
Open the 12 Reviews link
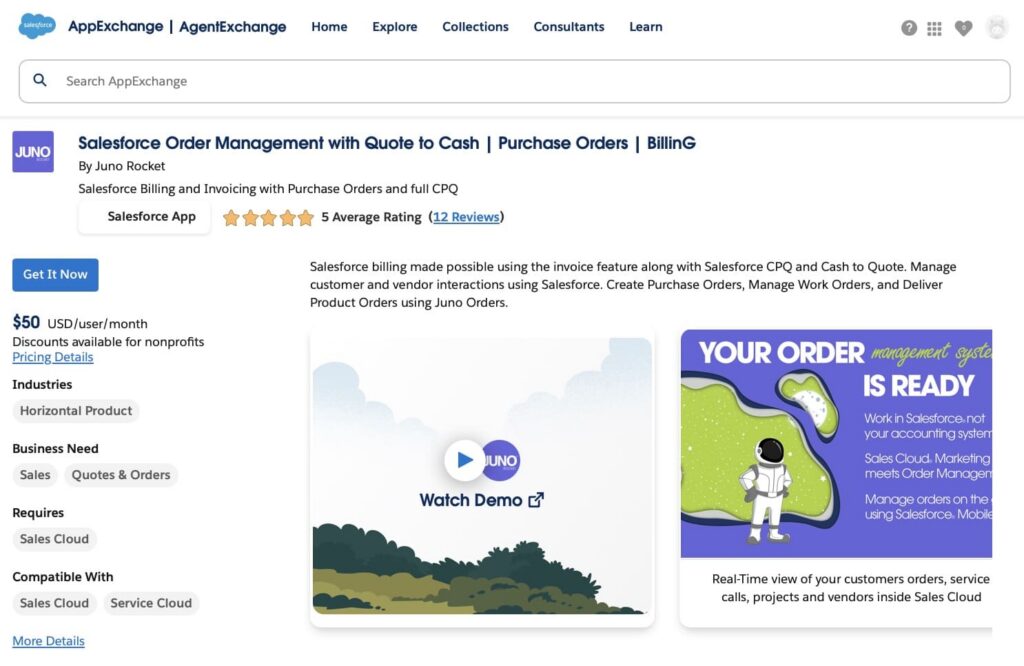click(x=466, y=217)
